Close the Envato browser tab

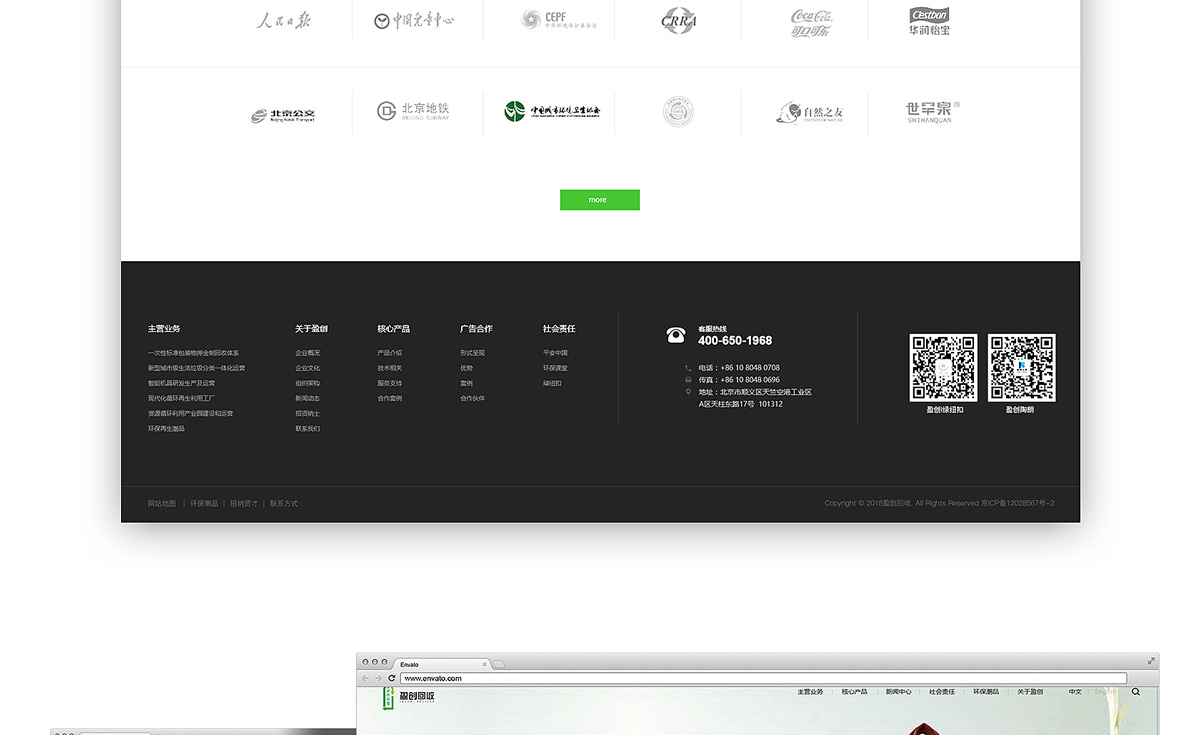[x=485, y=664]
